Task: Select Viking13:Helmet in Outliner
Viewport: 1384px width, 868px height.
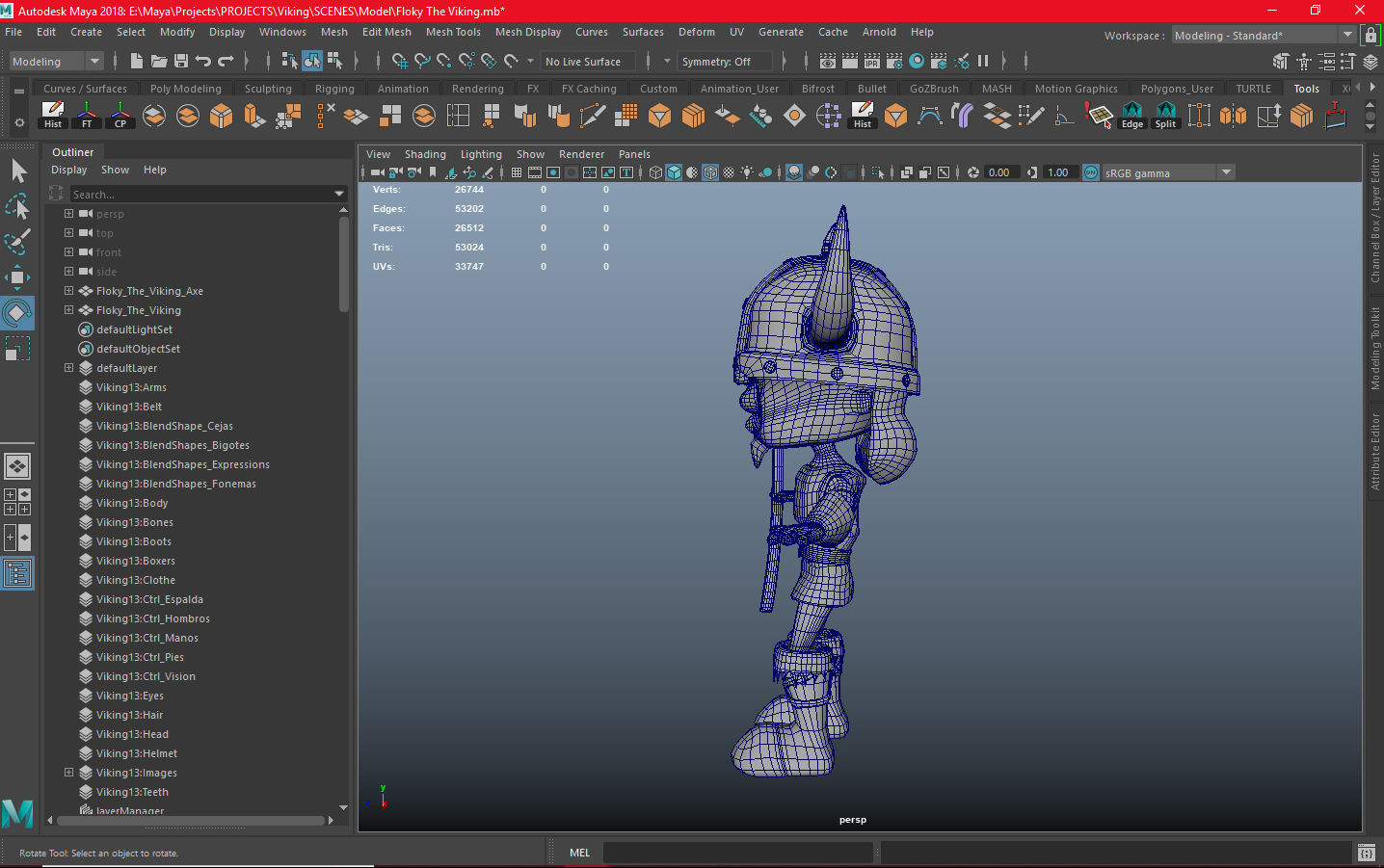Action: click(x=137, y=753)
